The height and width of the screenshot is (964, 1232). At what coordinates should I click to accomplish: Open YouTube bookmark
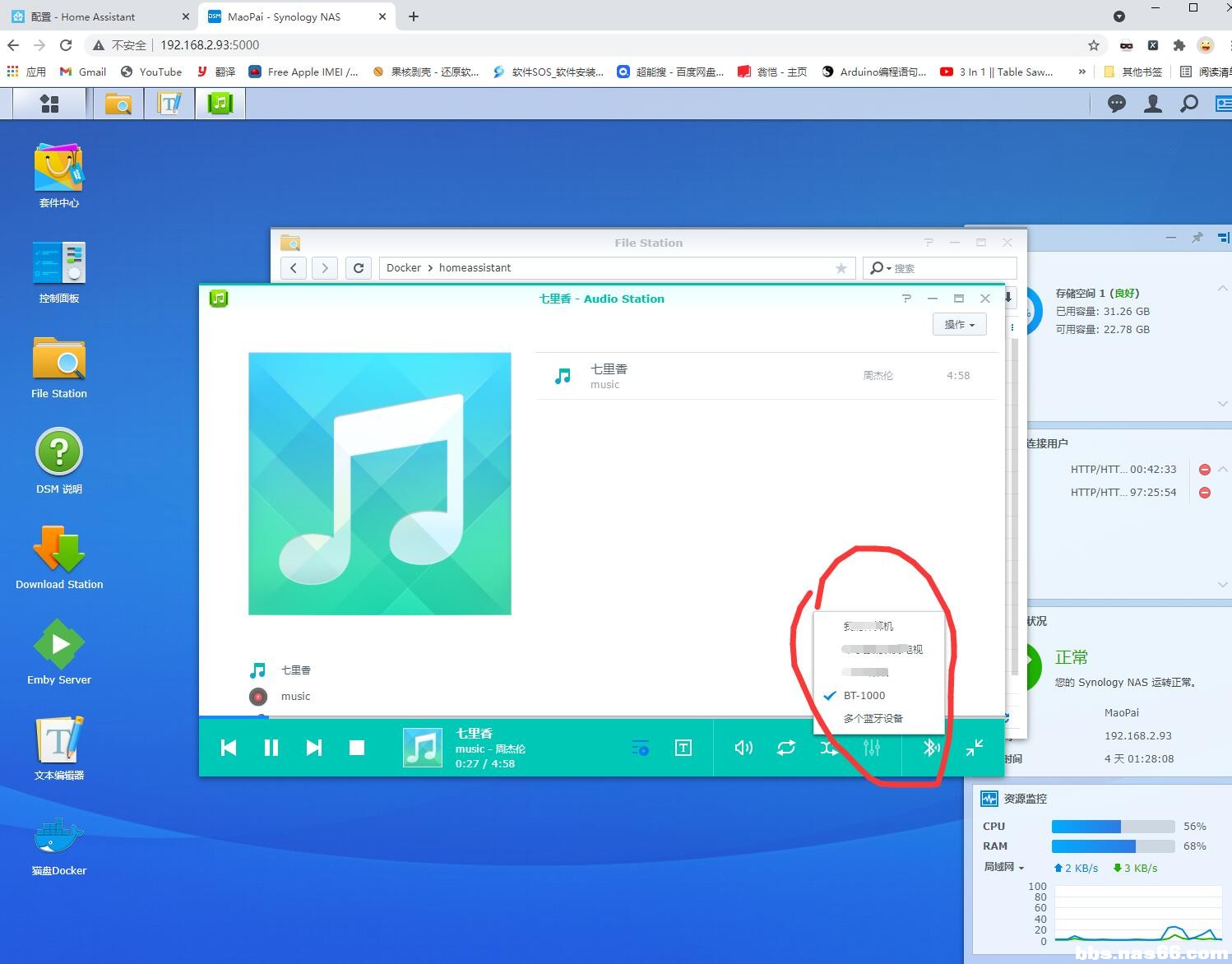151,72
